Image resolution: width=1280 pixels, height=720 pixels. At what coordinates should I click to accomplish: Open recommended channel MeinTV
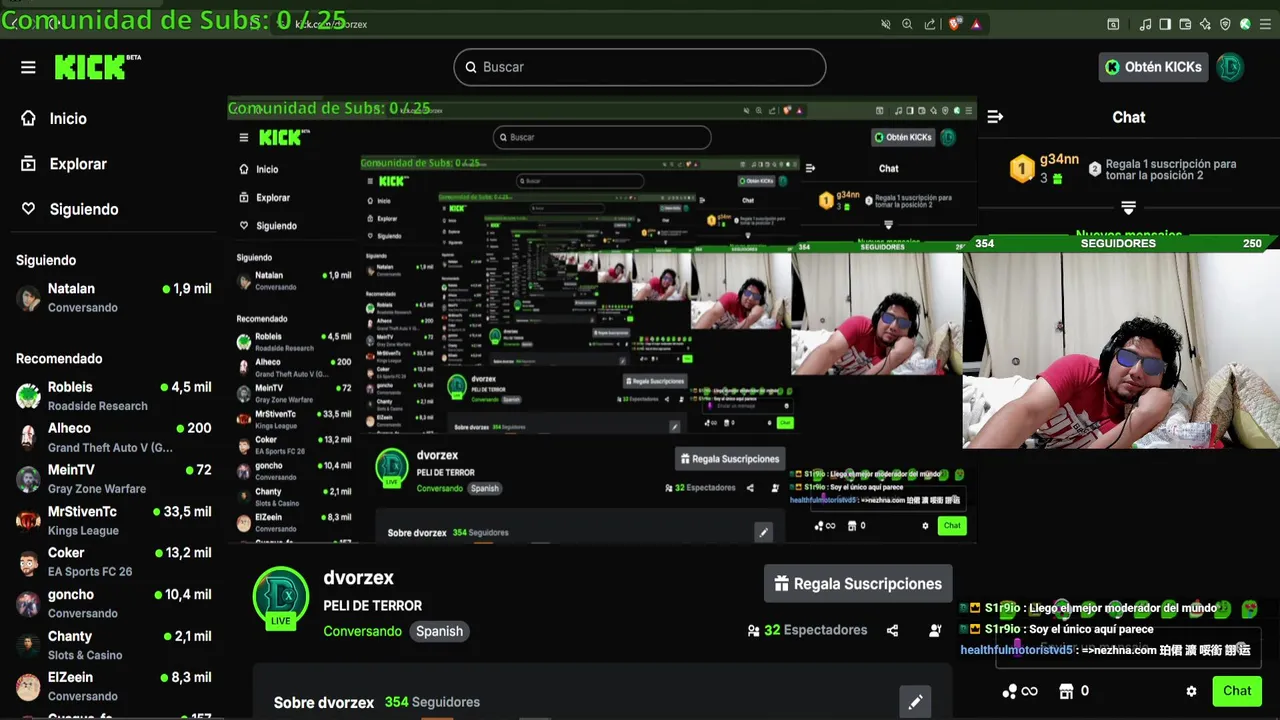(x=113, y=479)
